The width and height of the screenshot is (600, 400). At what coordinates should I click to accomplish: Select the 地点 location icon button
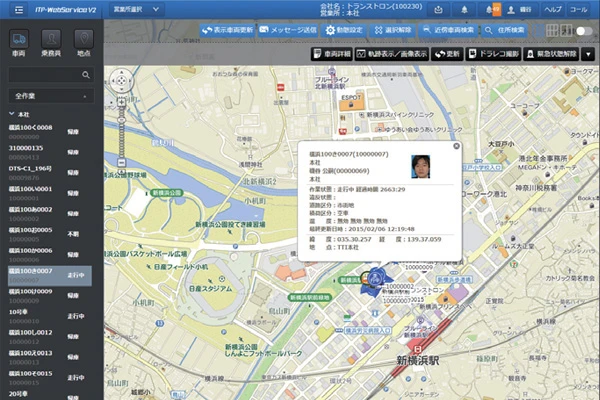(84, 42)
